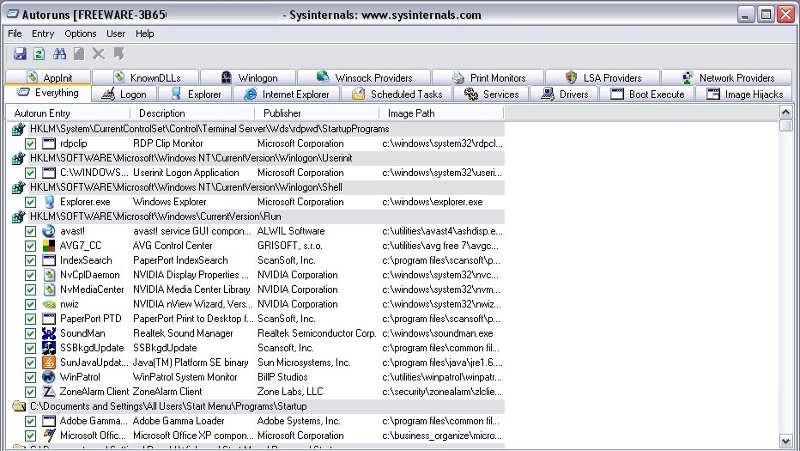Click the NvMediaCenter entry icon
This screenshot has width=800, height=451.
coord(48,290)
